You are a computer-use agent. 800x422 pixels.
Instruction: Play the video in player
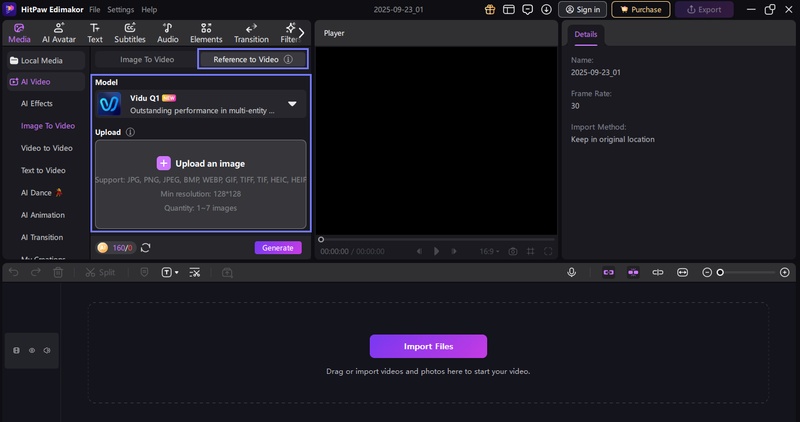(x=436, y=251)
